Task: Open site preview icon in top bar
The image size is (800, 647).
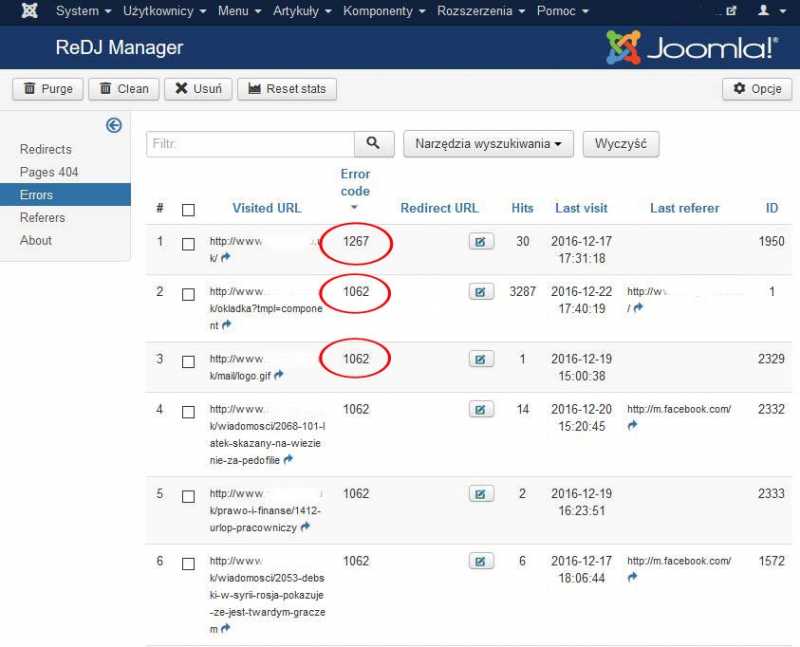Action: click(x=731, y=11)
